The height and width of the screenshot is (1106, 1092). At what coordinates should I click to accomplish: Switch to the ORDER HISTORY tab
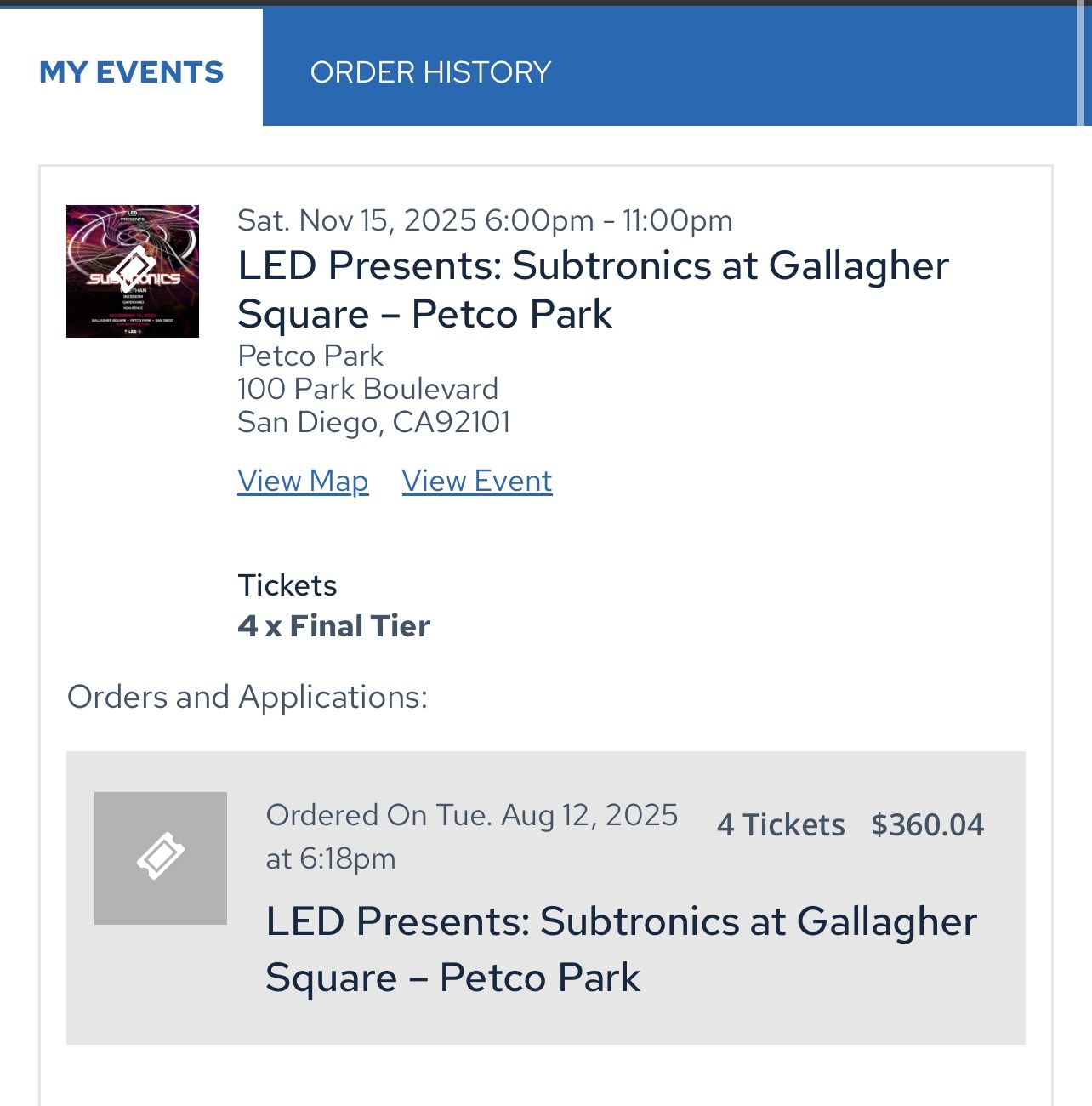(430, 71)
